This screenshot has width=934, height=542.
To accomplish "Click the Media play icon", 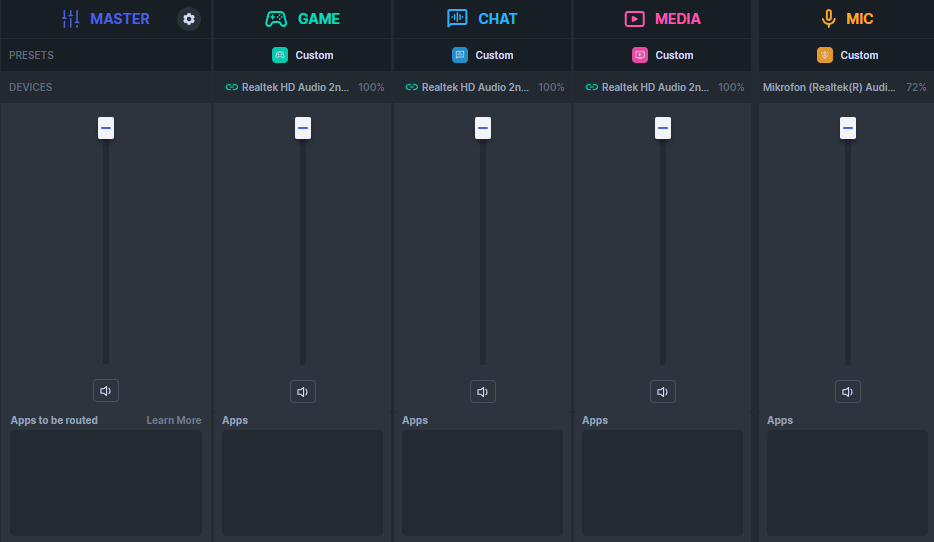I will (634, 19).
